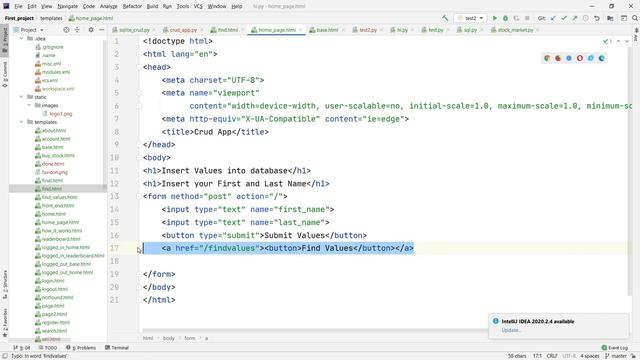Click the UTF-8 encoding setting

coord(569,356)
